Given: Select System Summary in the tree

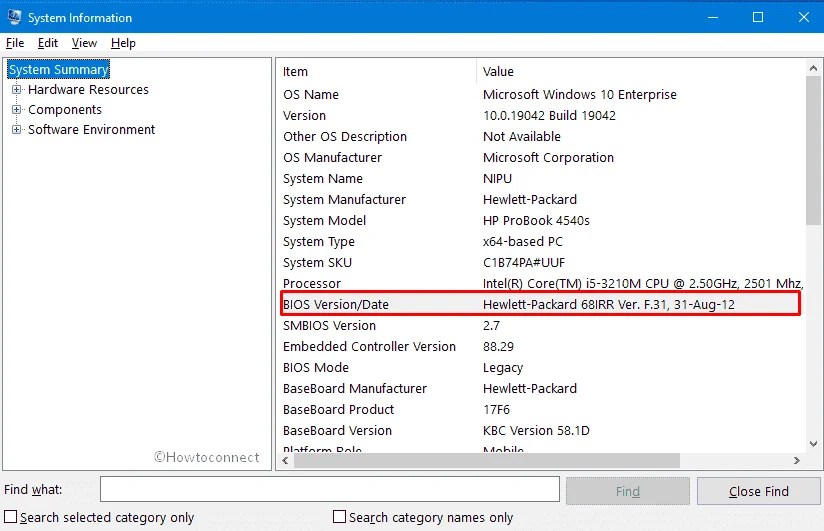Looking at the screenshot, I should point(58,69).
